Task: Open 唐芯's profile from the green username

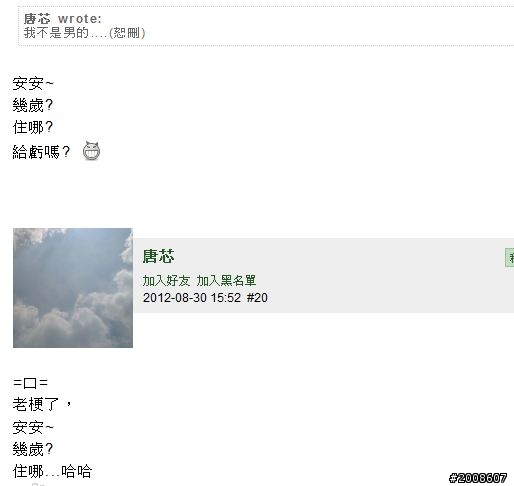Action: point(159,257)
